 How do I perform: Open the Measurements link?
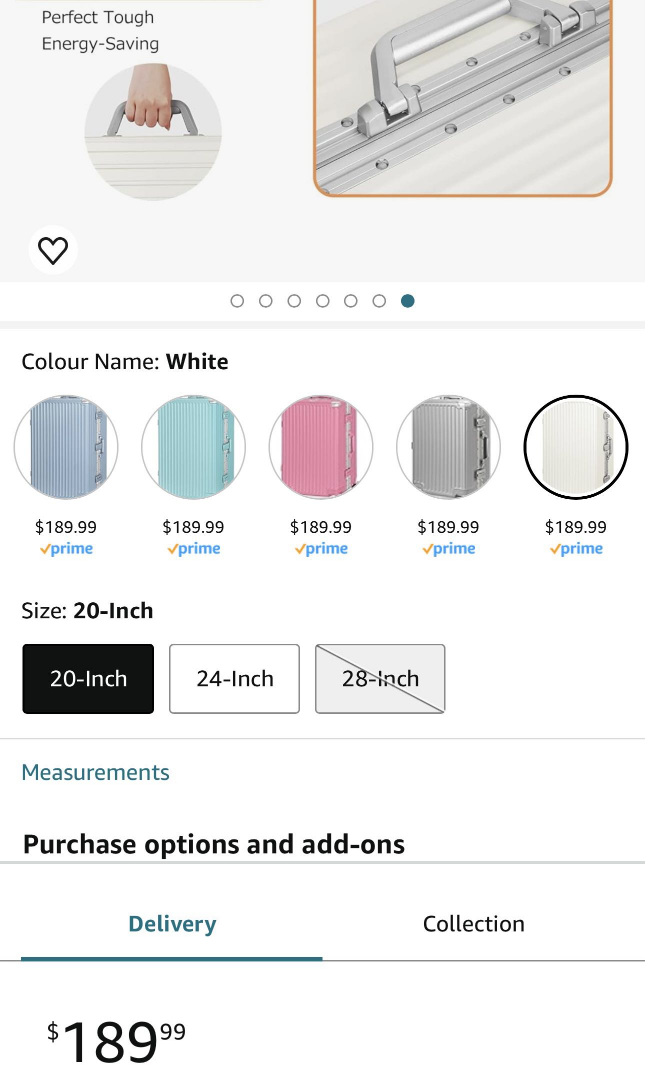(96, 772)
